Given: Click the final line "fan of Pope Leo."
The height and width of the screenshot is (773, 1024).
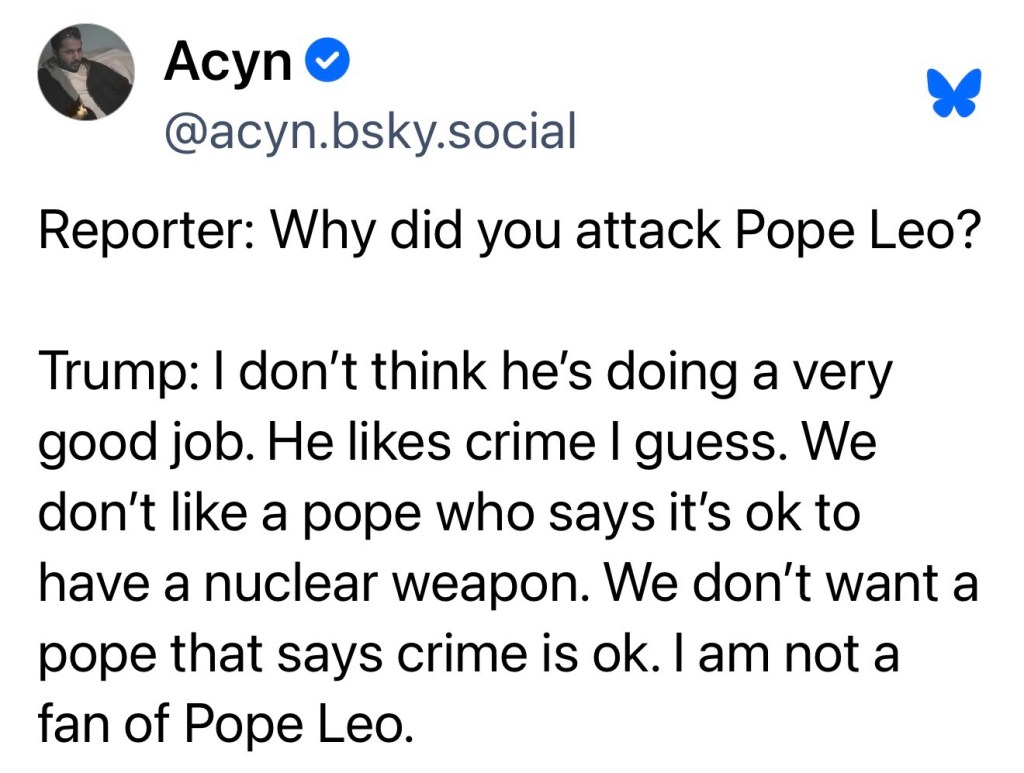Looking at the screenshot, I should pos(225,723).
